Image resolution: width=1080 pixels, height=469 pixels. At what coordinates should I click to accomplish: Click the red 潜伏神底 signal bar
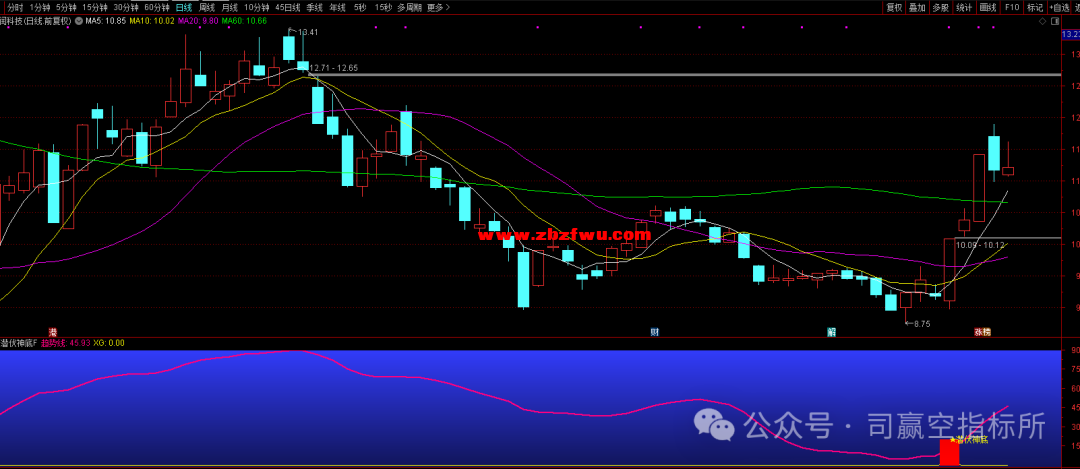point(949,452)
